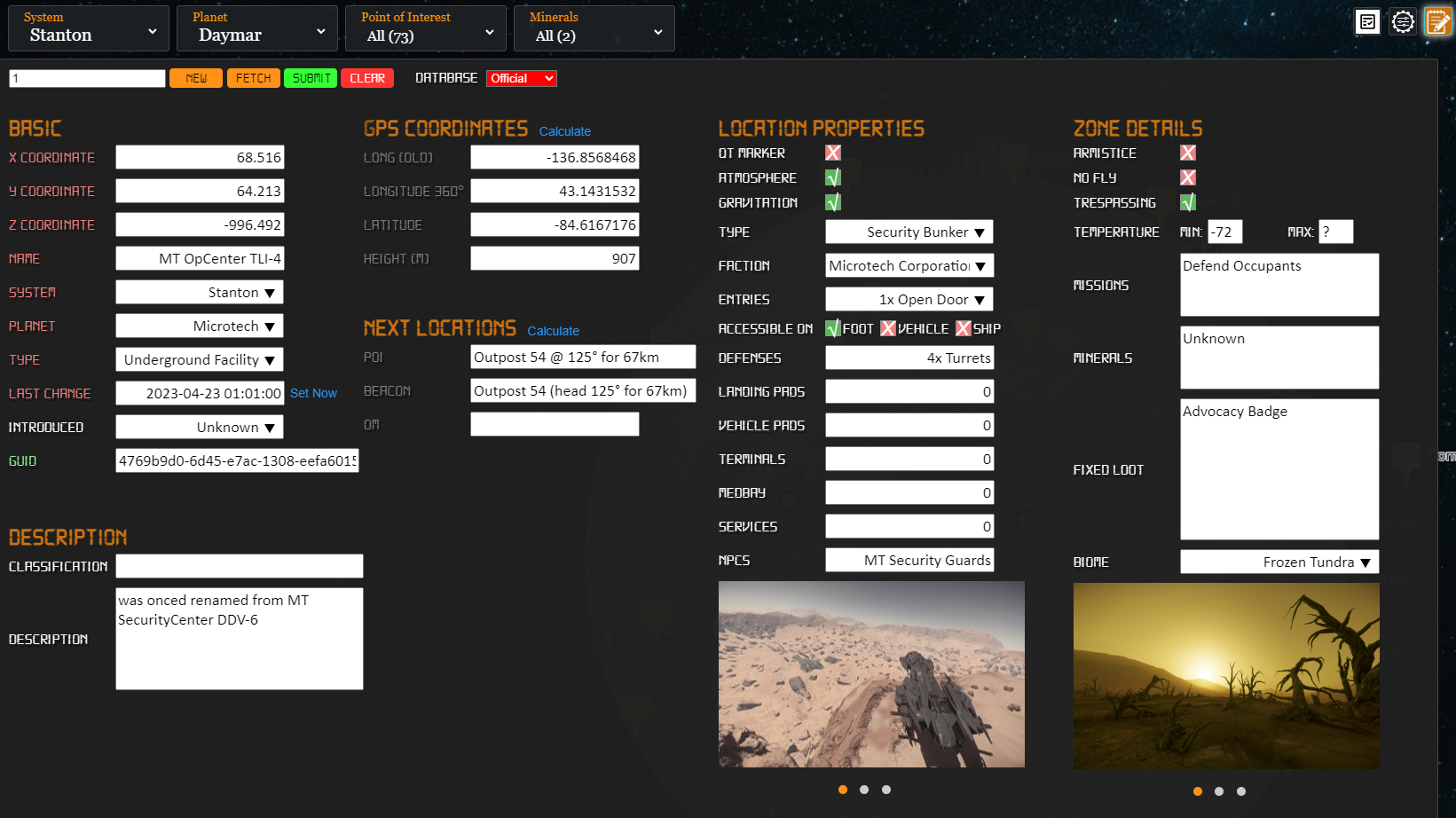Focus the POI field Outpost 54 @ 125°
1456x818 pixels.
(x=583, y=357)
